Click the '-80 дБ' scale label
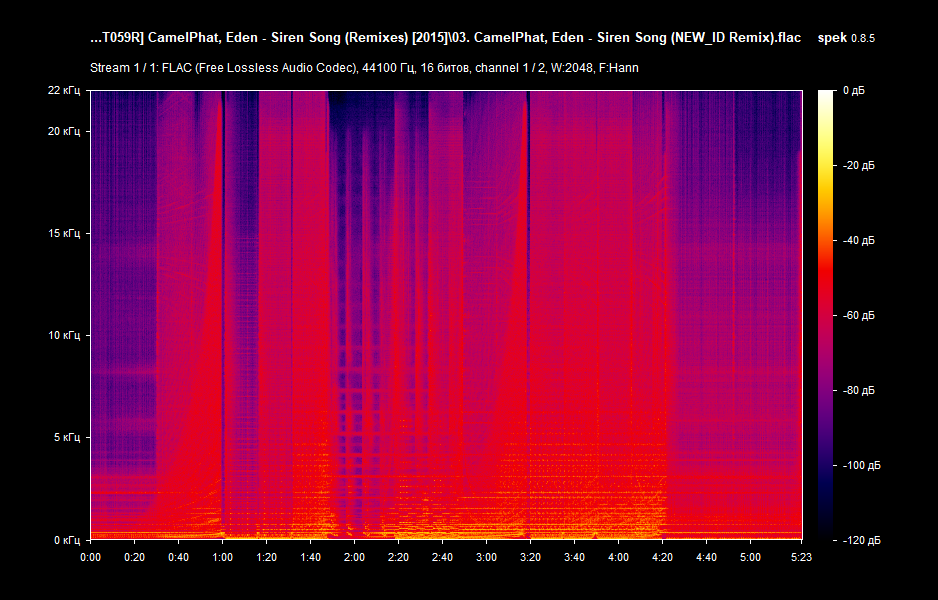The image size is (938, 600). point(858,391)
